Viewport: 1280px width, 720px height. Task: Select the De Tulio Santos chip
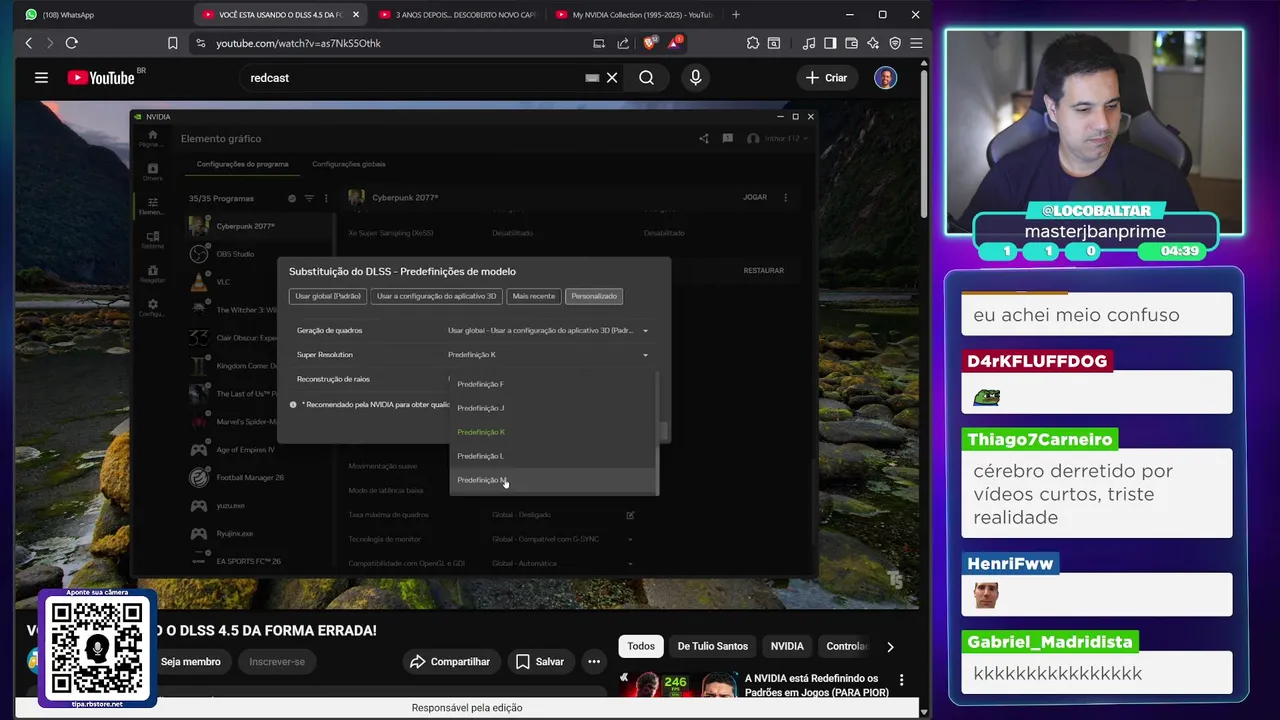(x=712, y=646)
